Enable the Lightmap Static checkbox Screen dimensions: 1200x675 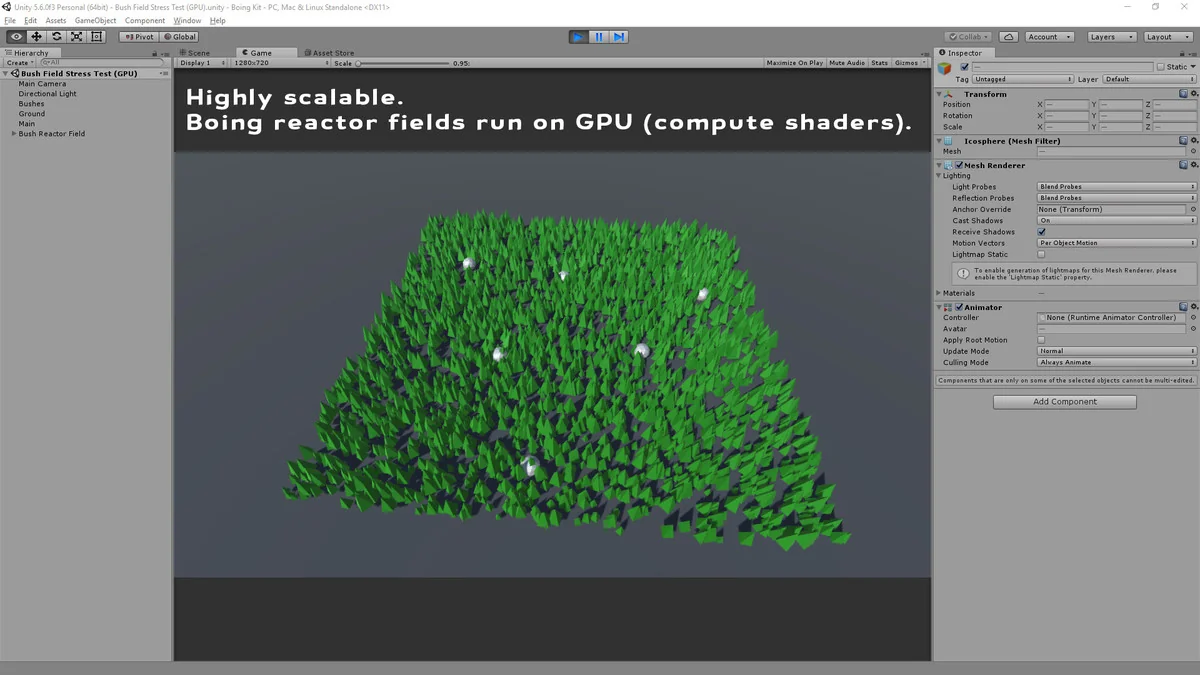1041,255
